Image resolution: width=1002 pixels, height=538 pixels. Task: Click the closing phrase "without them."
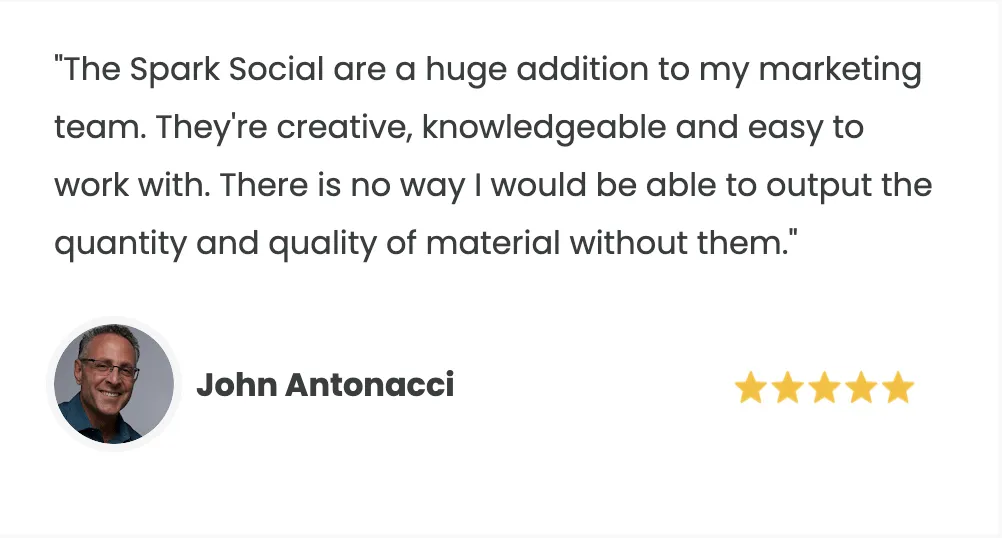pyautogui.click(x=679, y=243)
